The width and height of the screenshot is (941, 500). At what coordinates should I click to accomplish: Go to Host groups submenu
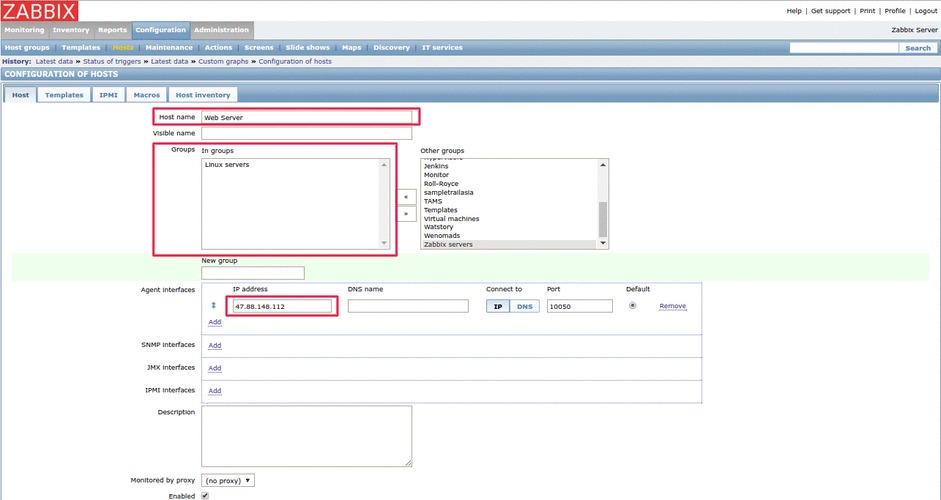[27, 47]
